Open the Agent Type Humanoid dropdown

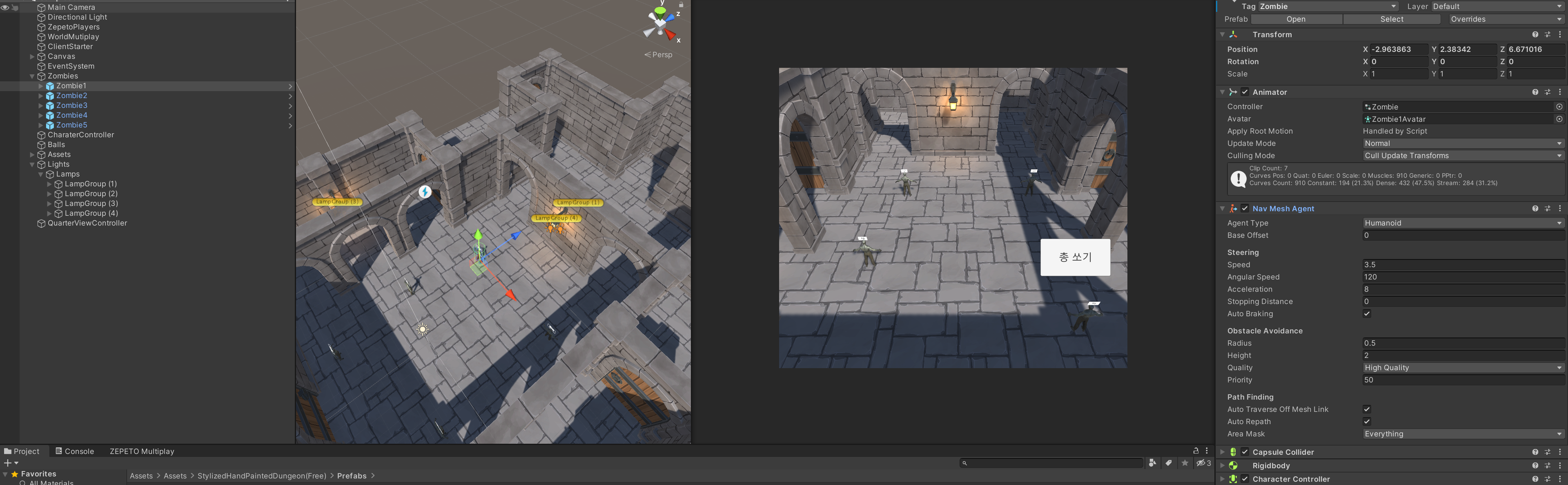pyautogui.click(x=1461, y=223)
